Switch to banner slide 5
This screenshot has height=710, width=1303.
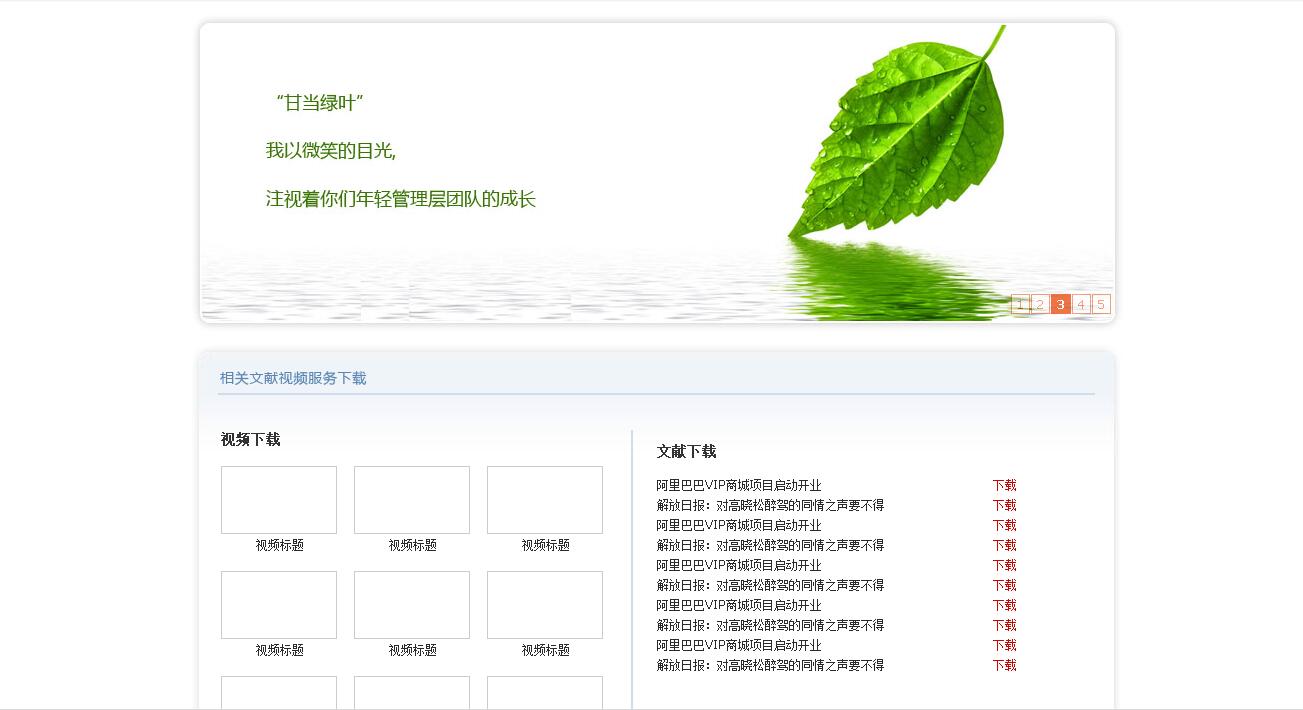coord(1101,304)
